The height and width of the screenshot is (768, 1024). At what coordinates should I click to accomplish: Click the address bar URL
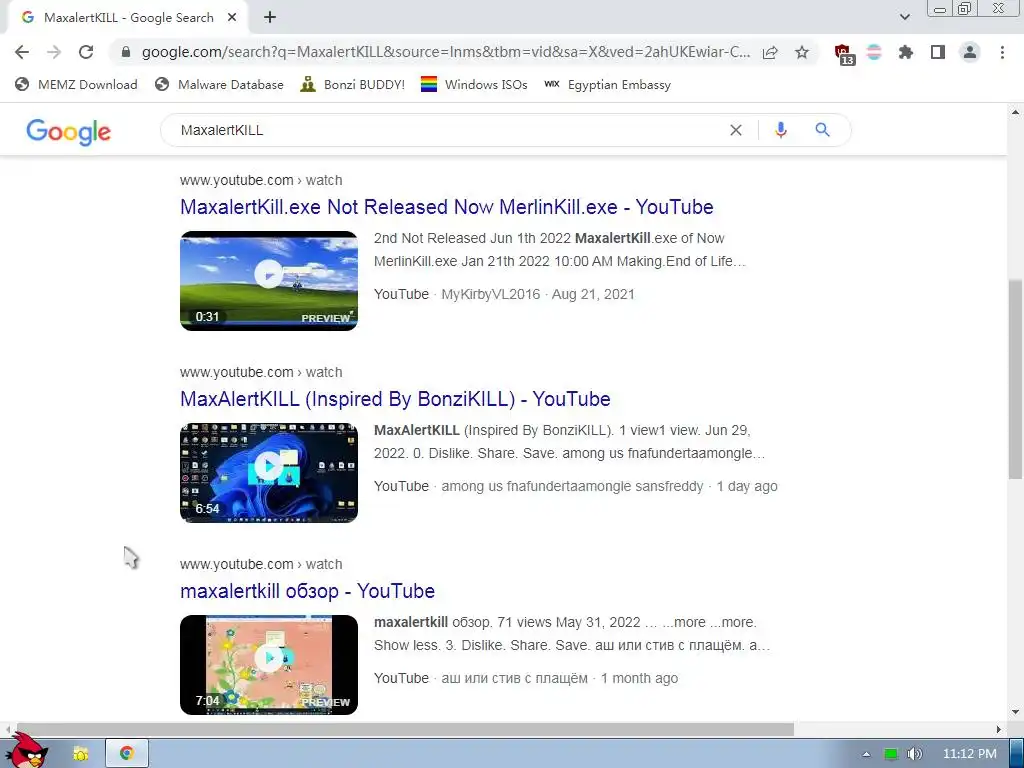[x=446, y=52]
